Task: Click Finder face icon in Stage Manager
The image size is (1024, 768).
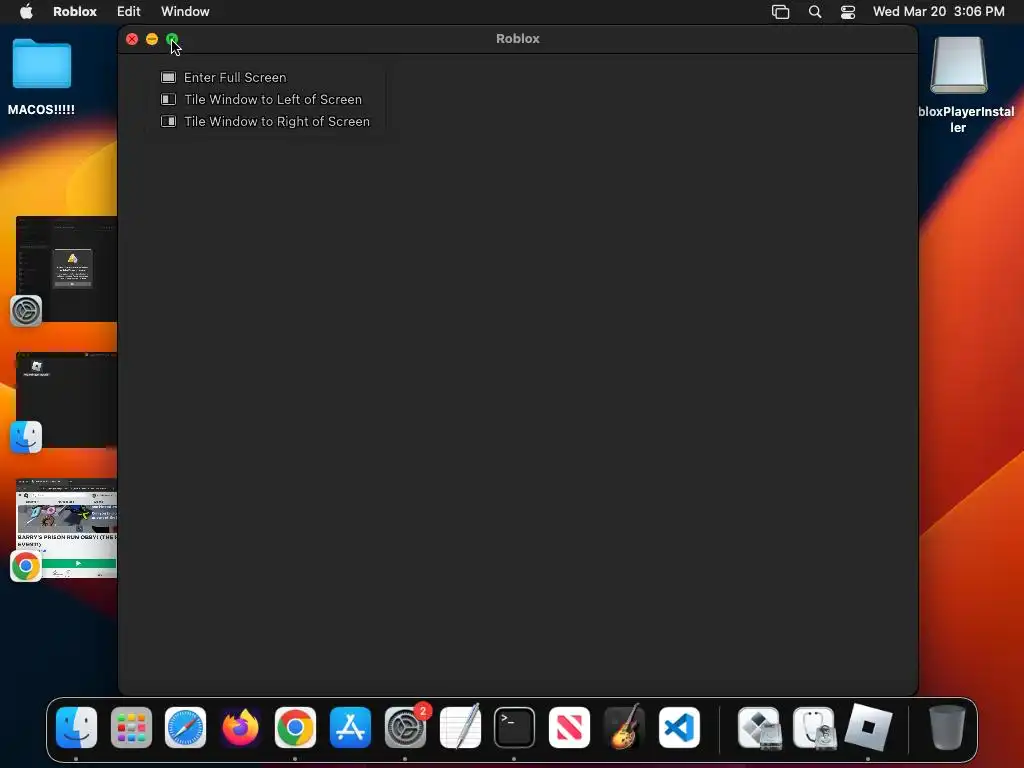Action: click(x=26, y=437)
